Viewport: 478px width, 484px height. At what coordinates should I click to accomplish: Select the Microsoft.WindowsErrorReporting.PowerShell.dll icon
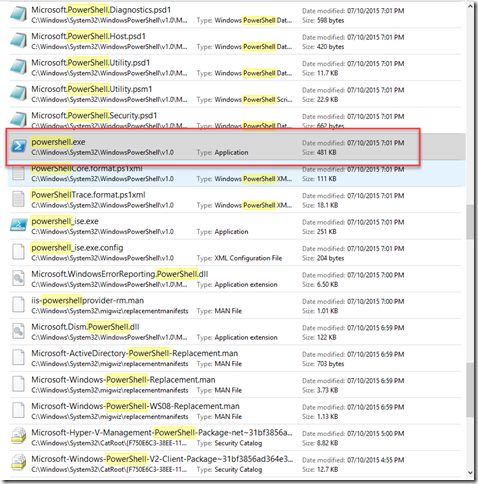pyautogui.click(x=18, y=278)
